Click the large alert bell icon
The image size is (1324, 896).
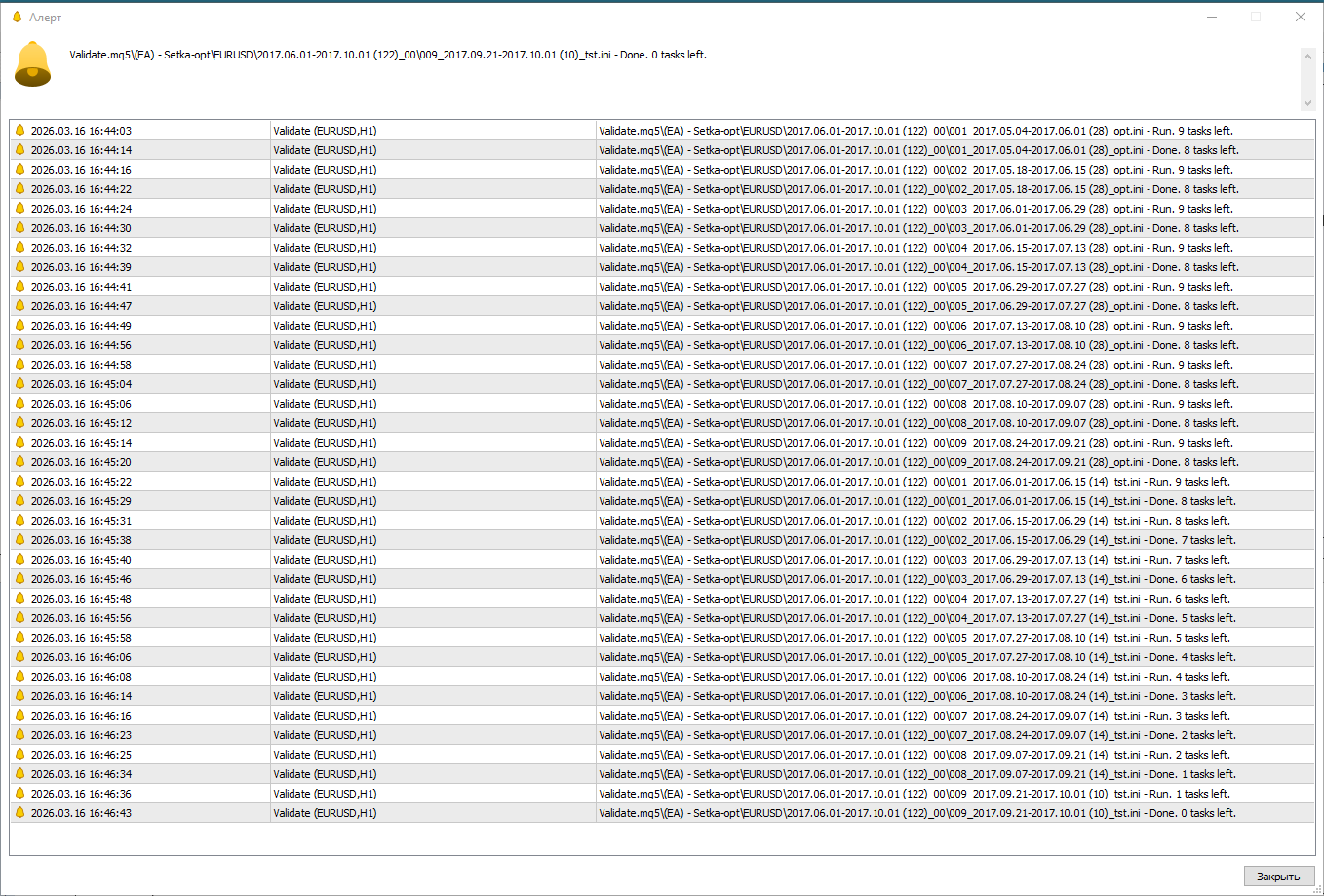32,63
